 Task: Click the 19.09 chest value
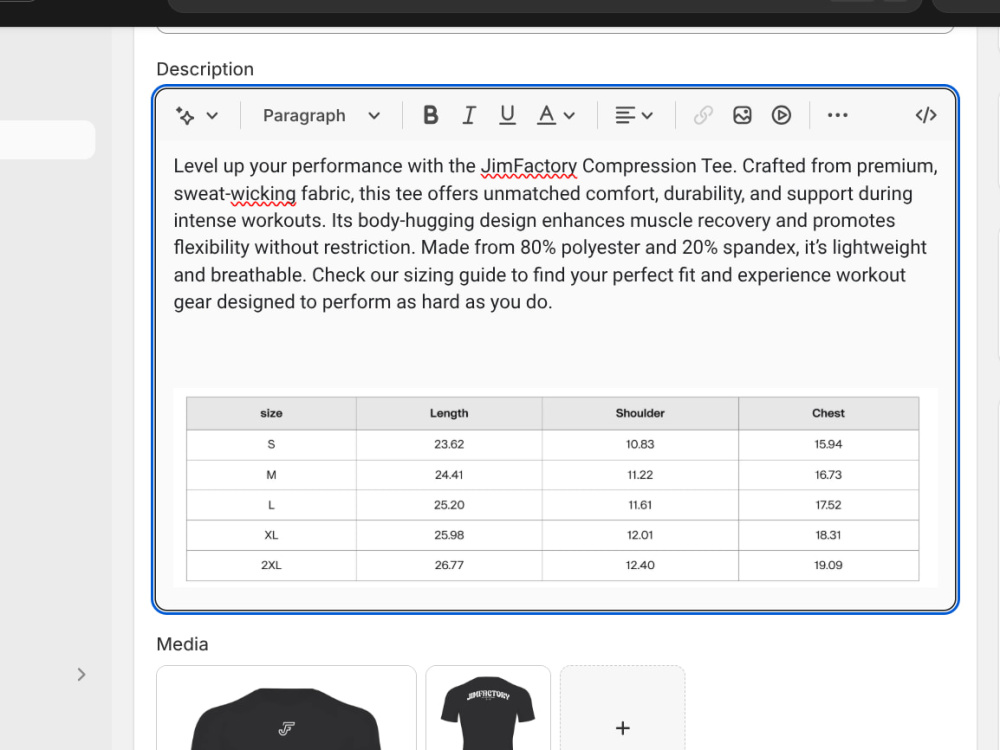click(828, 565)
